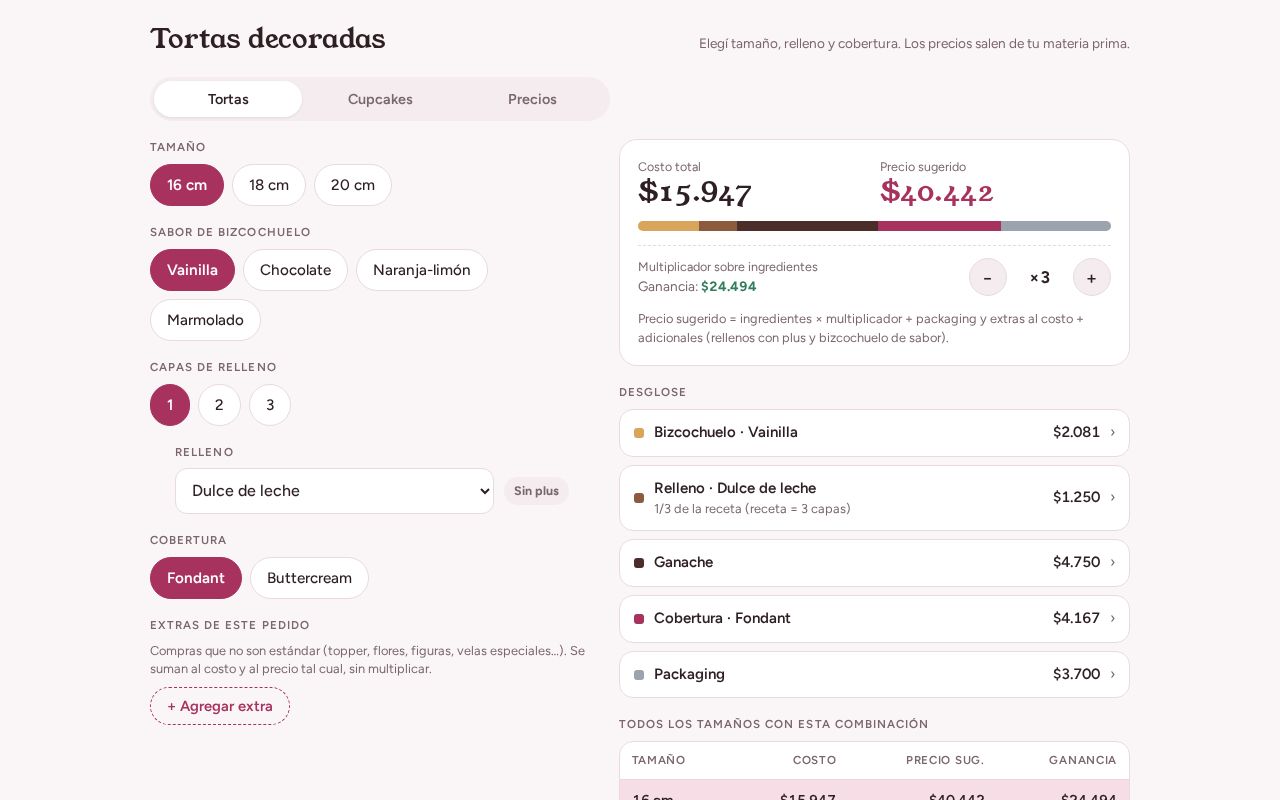Select Fondant as the coating
The height and width of the screenshot is (800, 1280).
coord(196,578)
